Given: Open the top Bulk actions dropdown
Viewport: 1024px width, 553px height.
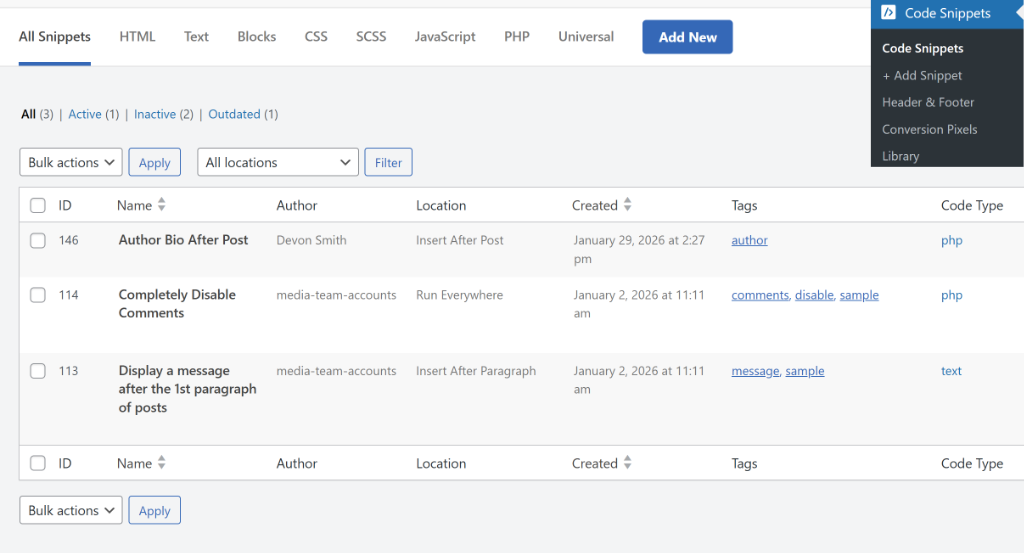Looking at the screenshot, I should pos(71,162).
